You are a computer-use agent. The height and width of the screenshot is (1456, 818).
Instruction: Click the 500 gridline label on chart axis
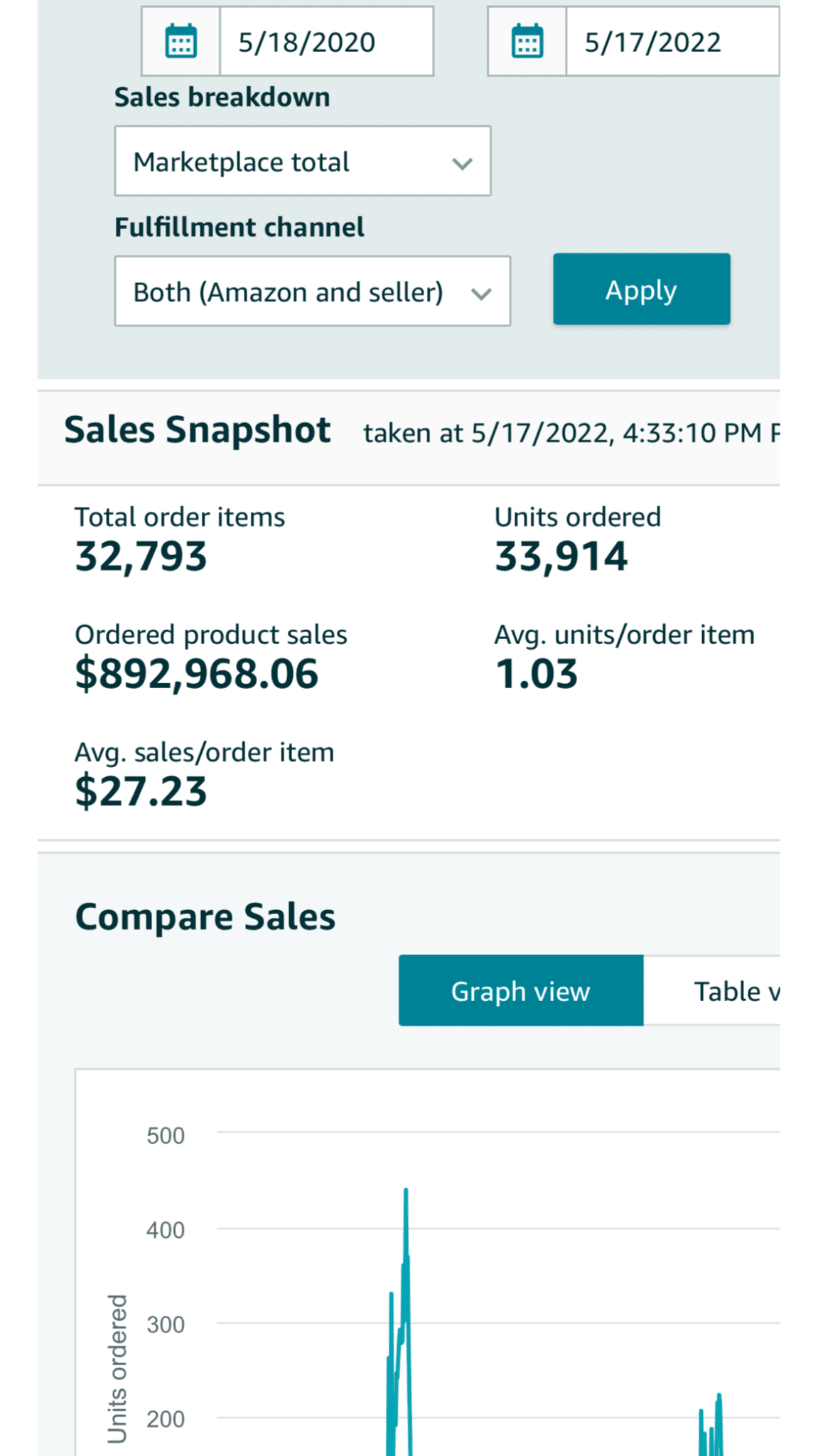[166, 1135]
